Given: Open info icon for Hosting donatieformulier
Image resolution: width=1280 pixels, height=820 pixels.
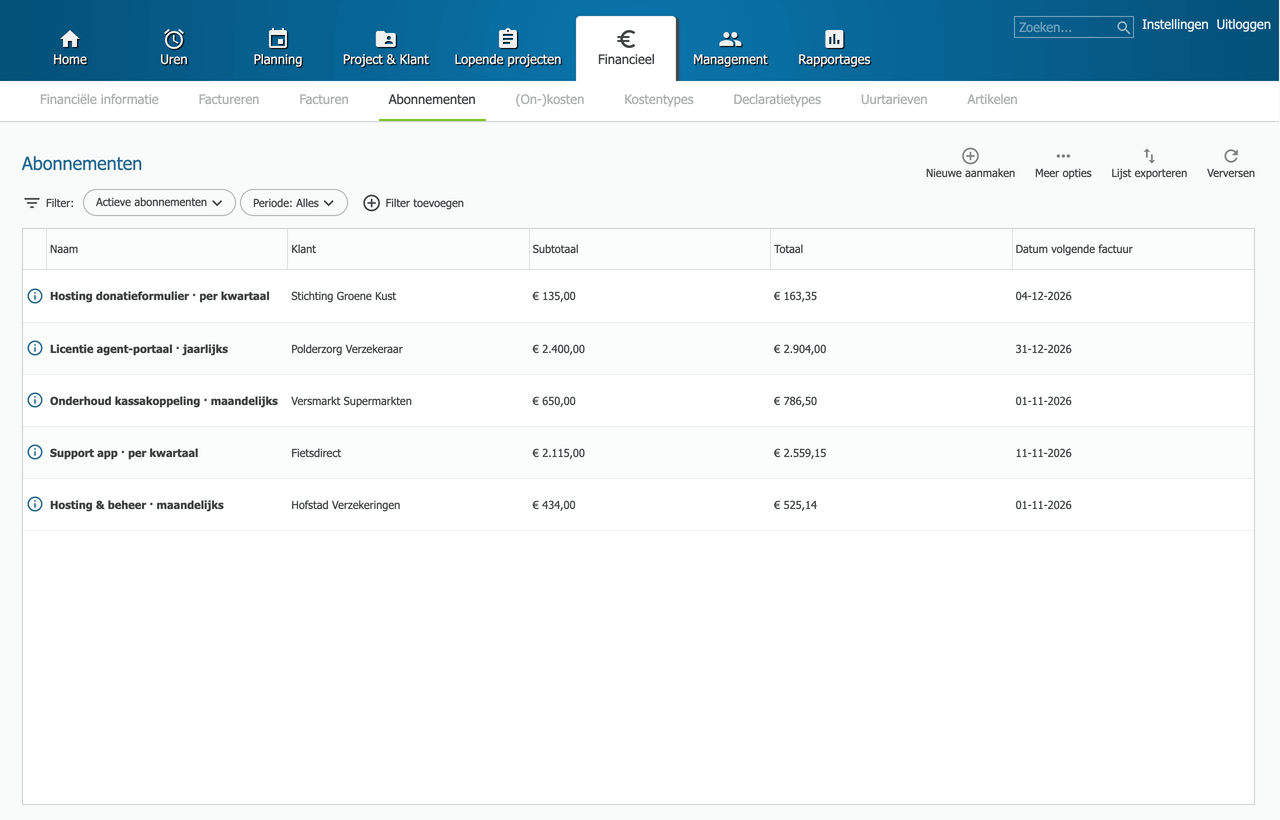Looking at the screenshot, I should (35, 296).
